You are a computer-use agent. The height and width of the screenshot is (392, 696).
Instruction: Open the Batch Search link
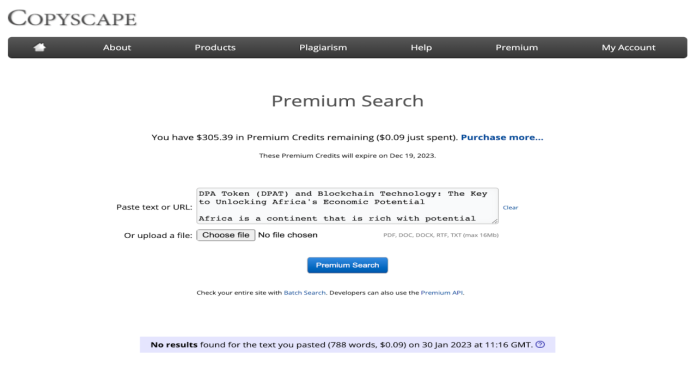click(x=304, y=293)
